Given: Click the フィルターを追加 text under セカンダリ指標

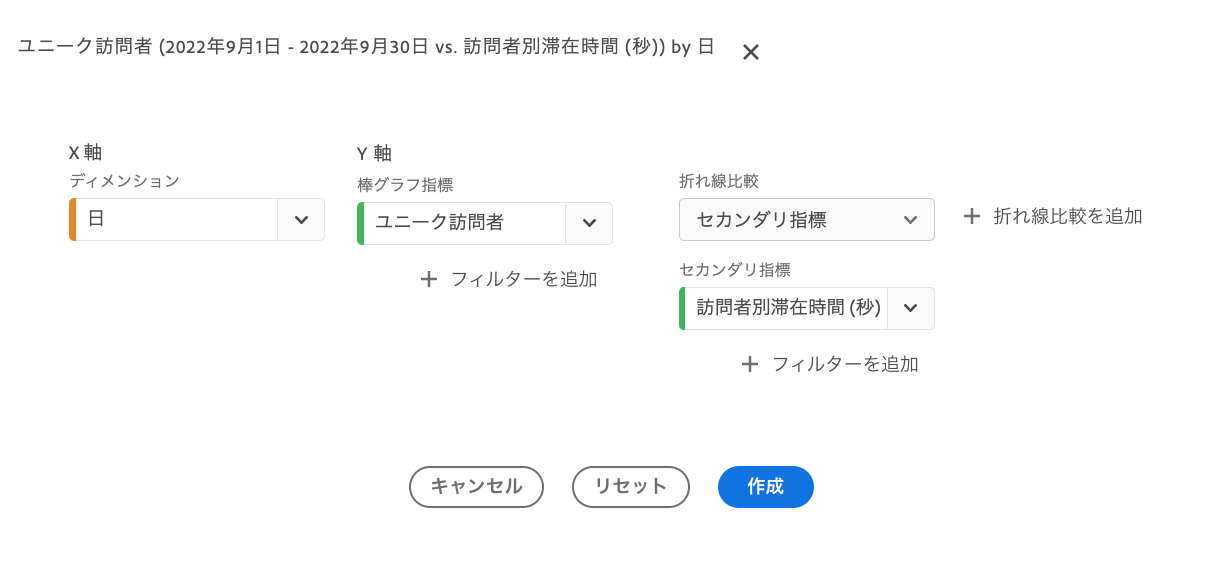Looking at the screenshot, I should (x=845, y=364).
